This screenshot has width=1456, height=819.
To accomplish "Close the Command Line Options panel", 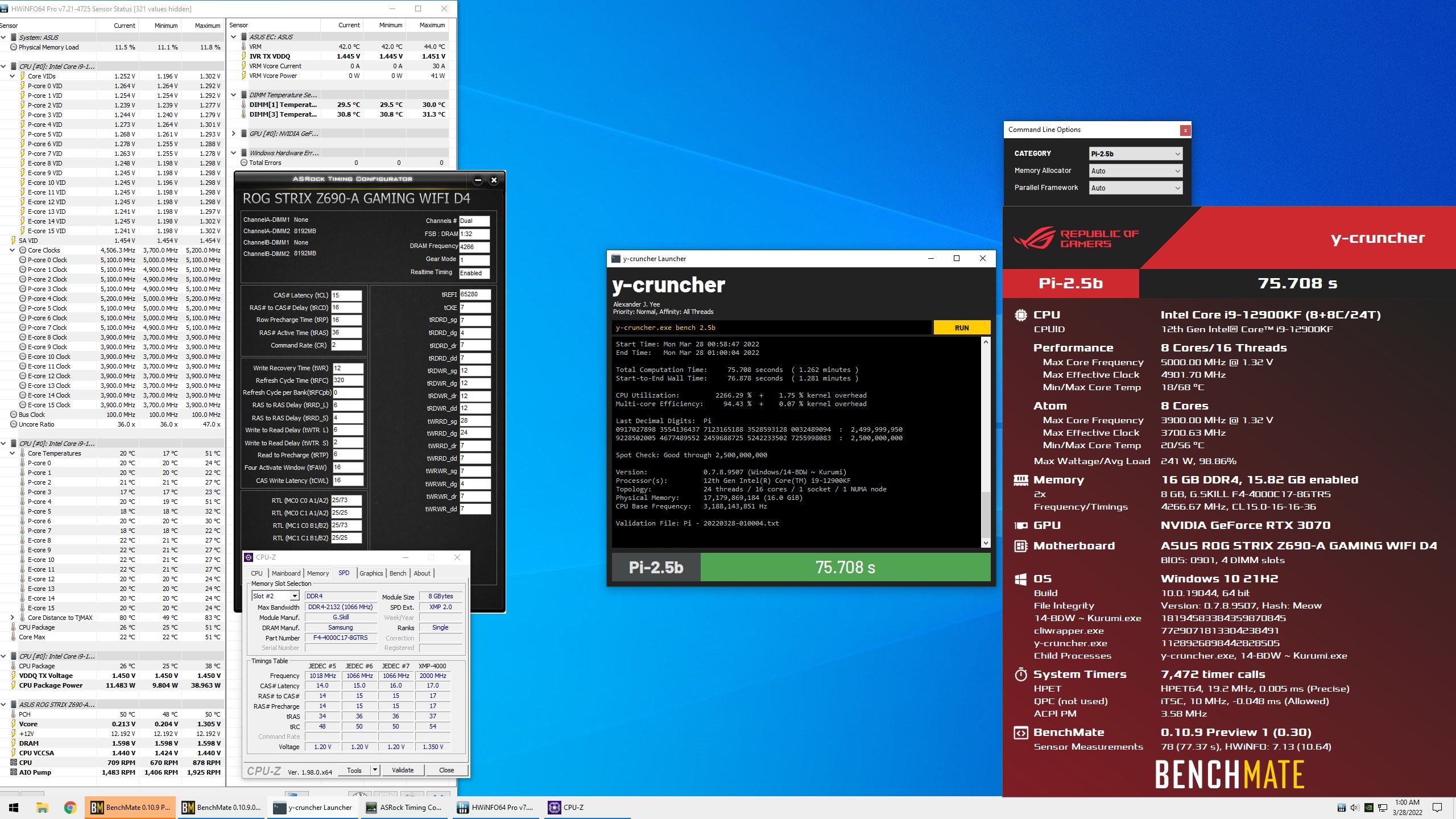I will pos(1185,130).
